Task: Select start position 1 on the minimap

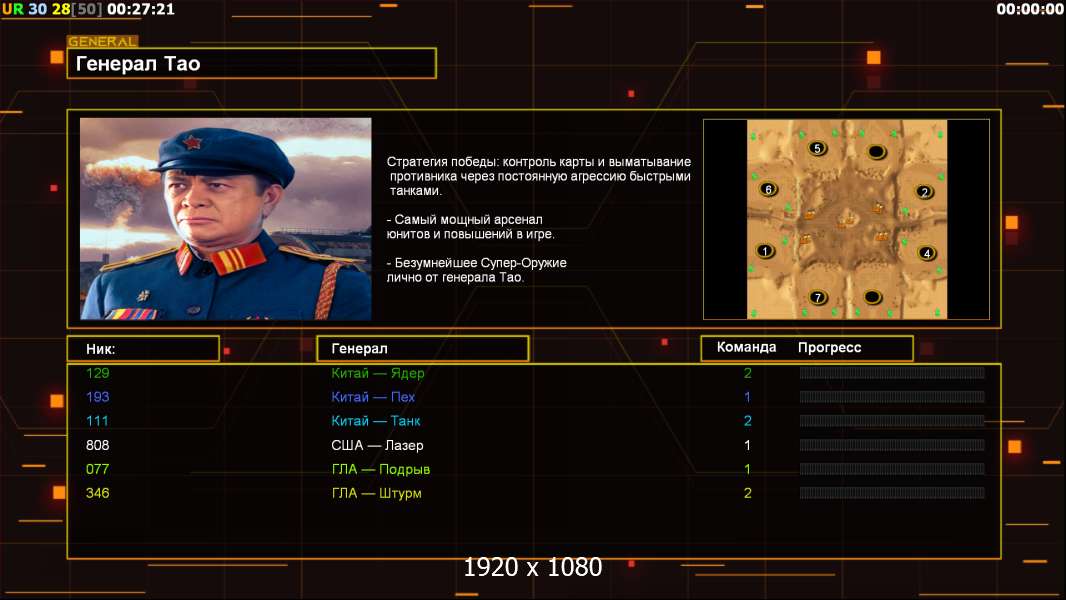Action: click(765, 251)
